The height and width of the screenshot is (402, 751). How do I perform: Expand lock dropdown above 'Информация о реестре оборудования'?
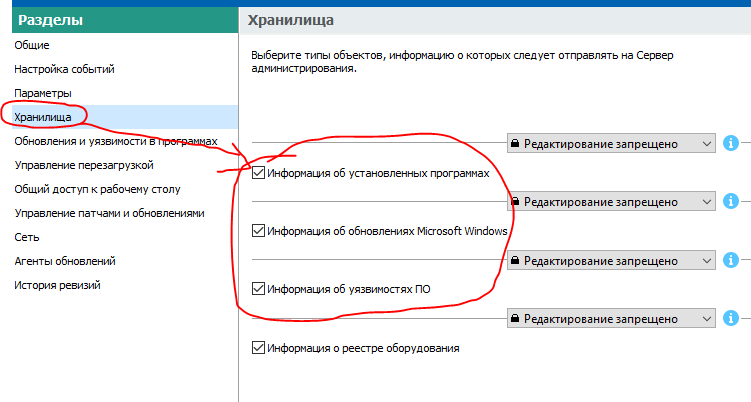pyautogui.click(x=611, y=319)
